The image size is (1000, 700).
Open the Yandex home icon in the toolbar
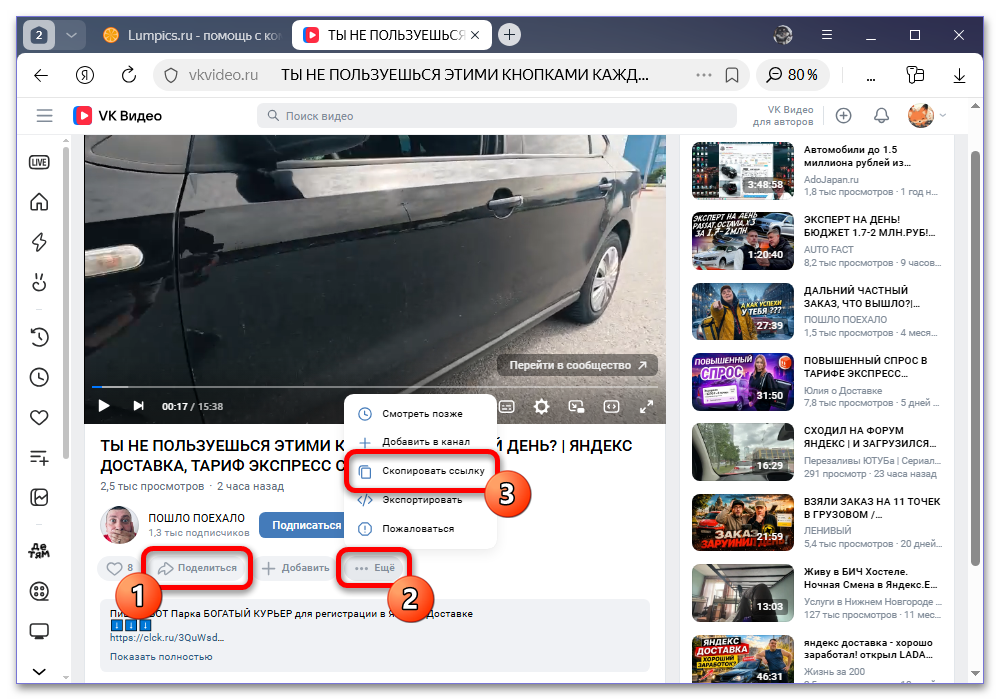click(85, 75)
